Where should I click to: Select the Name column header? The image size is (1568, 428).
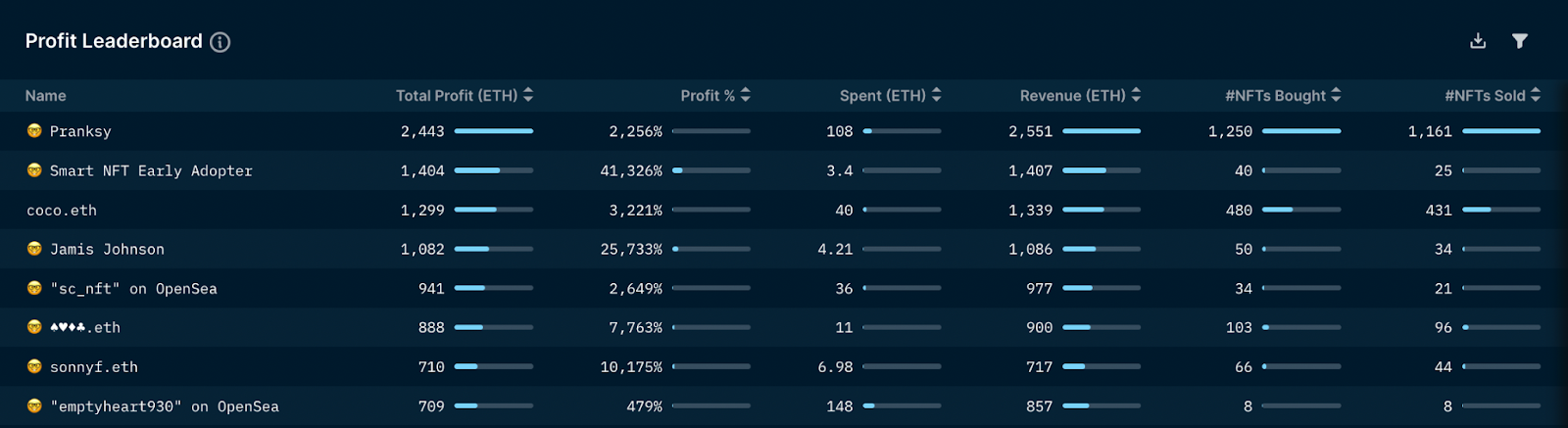[46, 96]
